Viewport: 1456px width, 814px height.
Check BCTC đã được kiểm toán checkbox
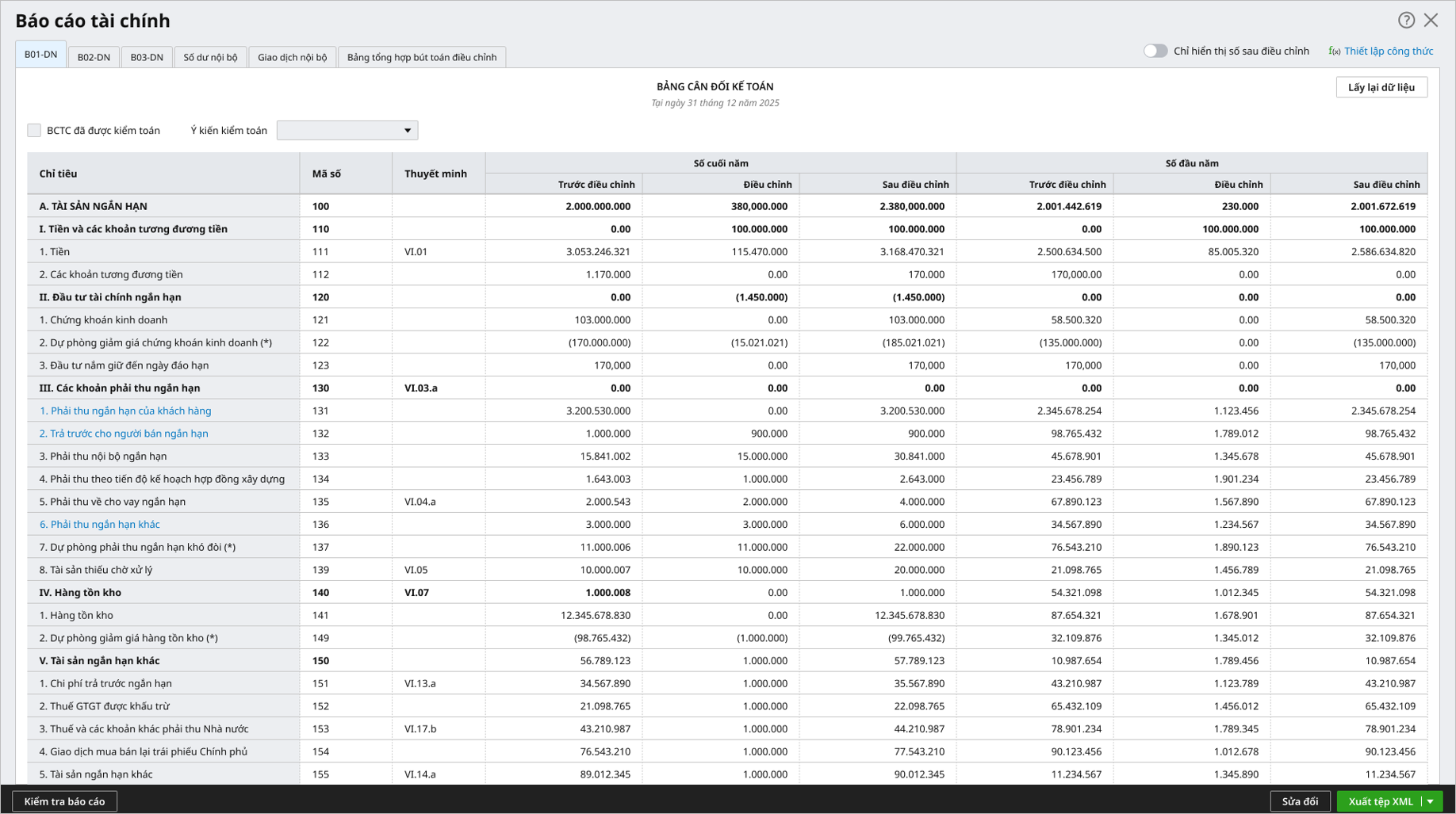34,131
